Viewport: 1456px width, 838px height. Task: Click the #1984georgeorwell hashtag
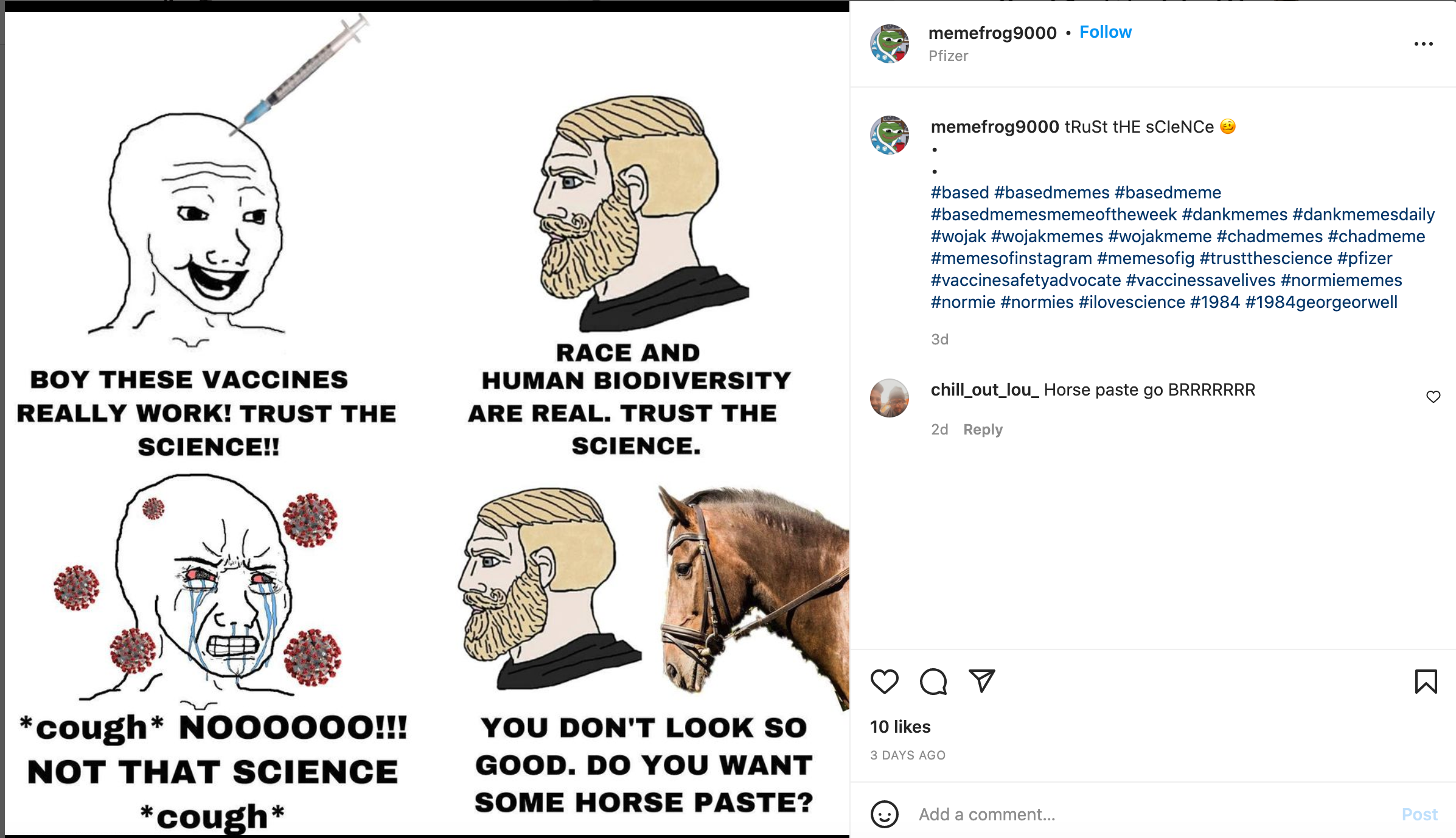tap(1321, 302)
